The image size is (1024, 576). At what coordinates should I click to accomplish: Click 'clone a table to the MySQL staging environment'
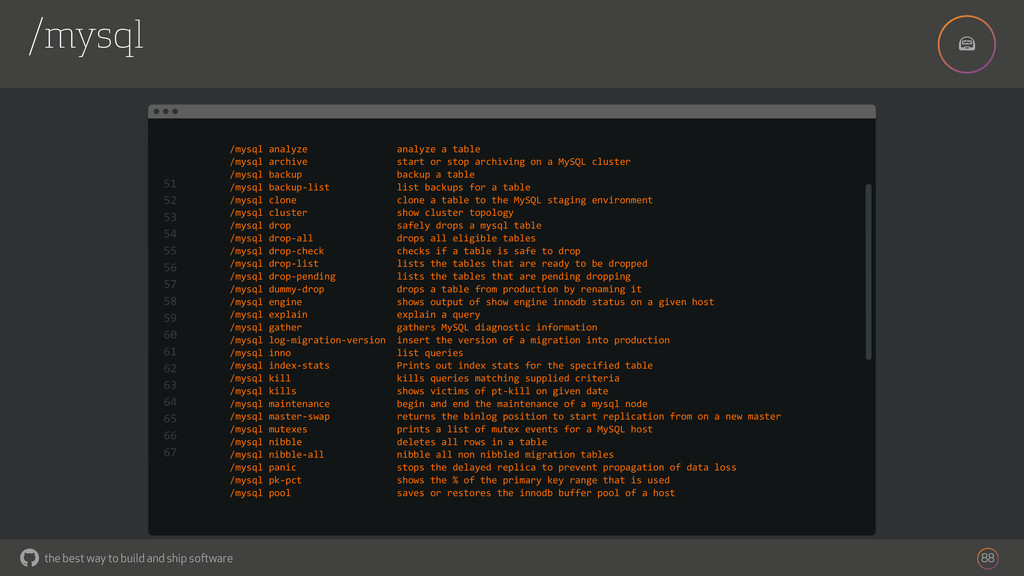(524, 200)
